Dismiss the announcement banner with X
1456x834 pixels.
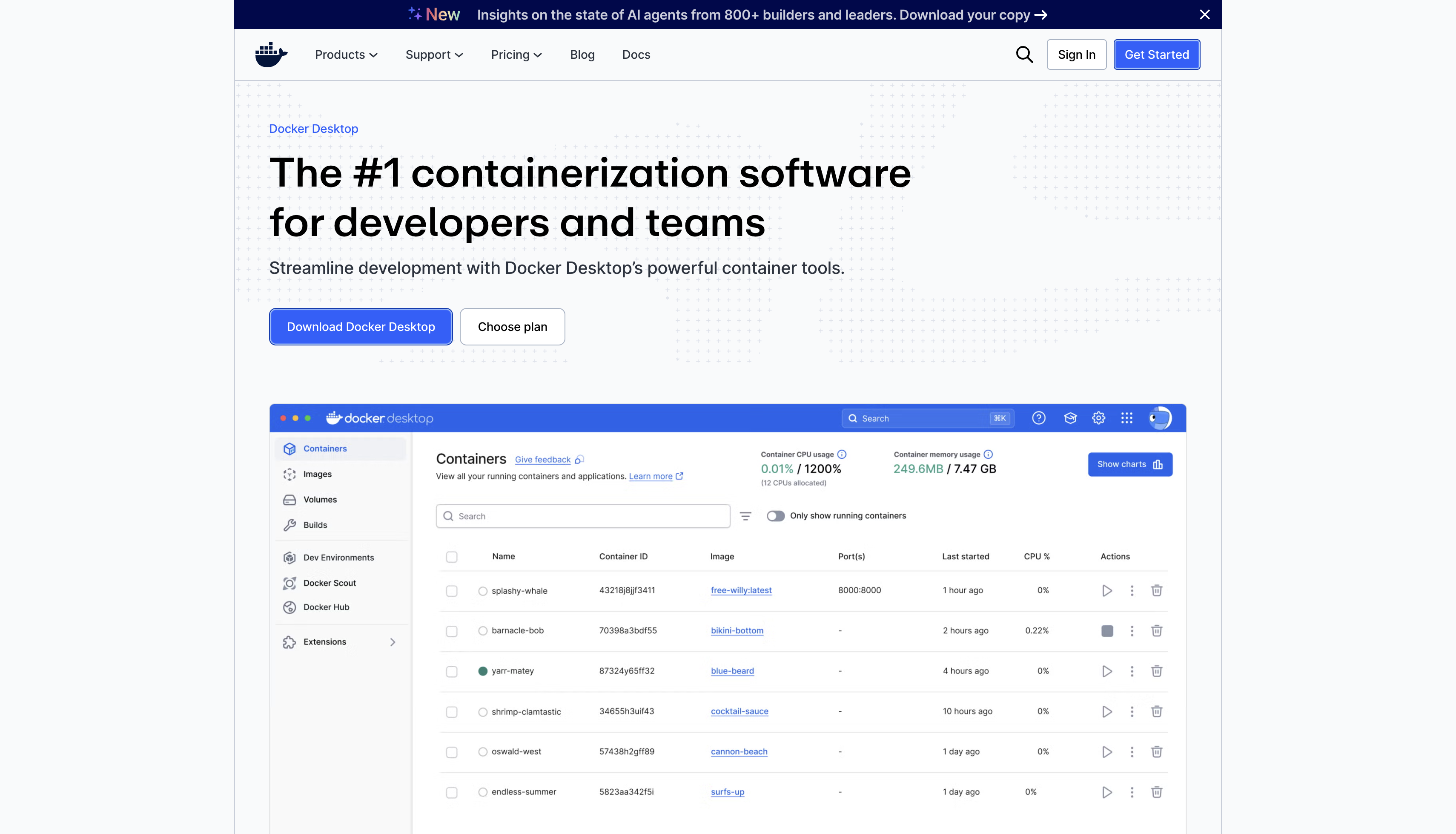tap(1204, 14)
